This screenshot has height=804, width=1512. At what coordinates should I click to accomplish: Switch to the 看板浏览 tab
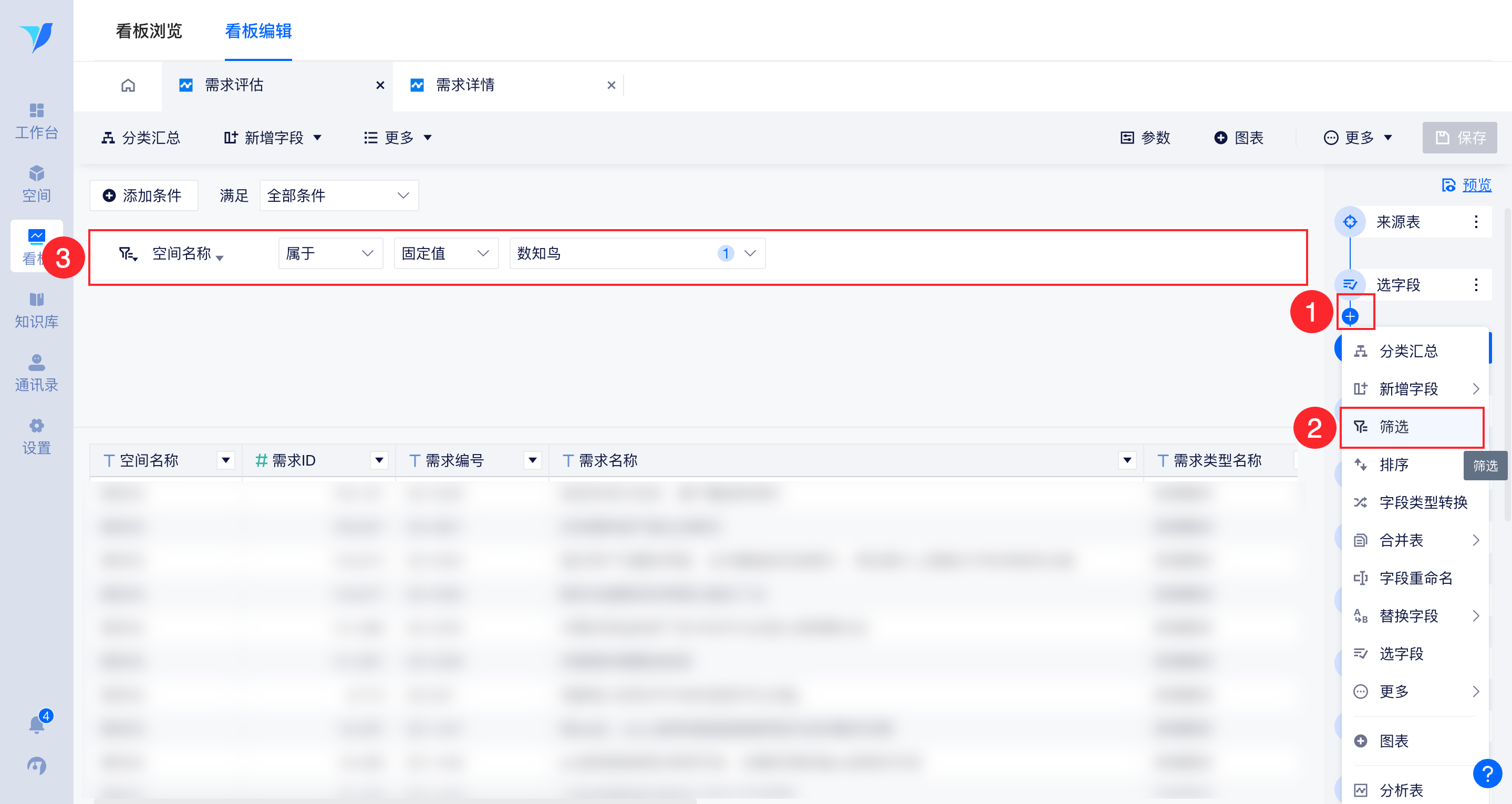pyautogui.click(x=149, y=31)
